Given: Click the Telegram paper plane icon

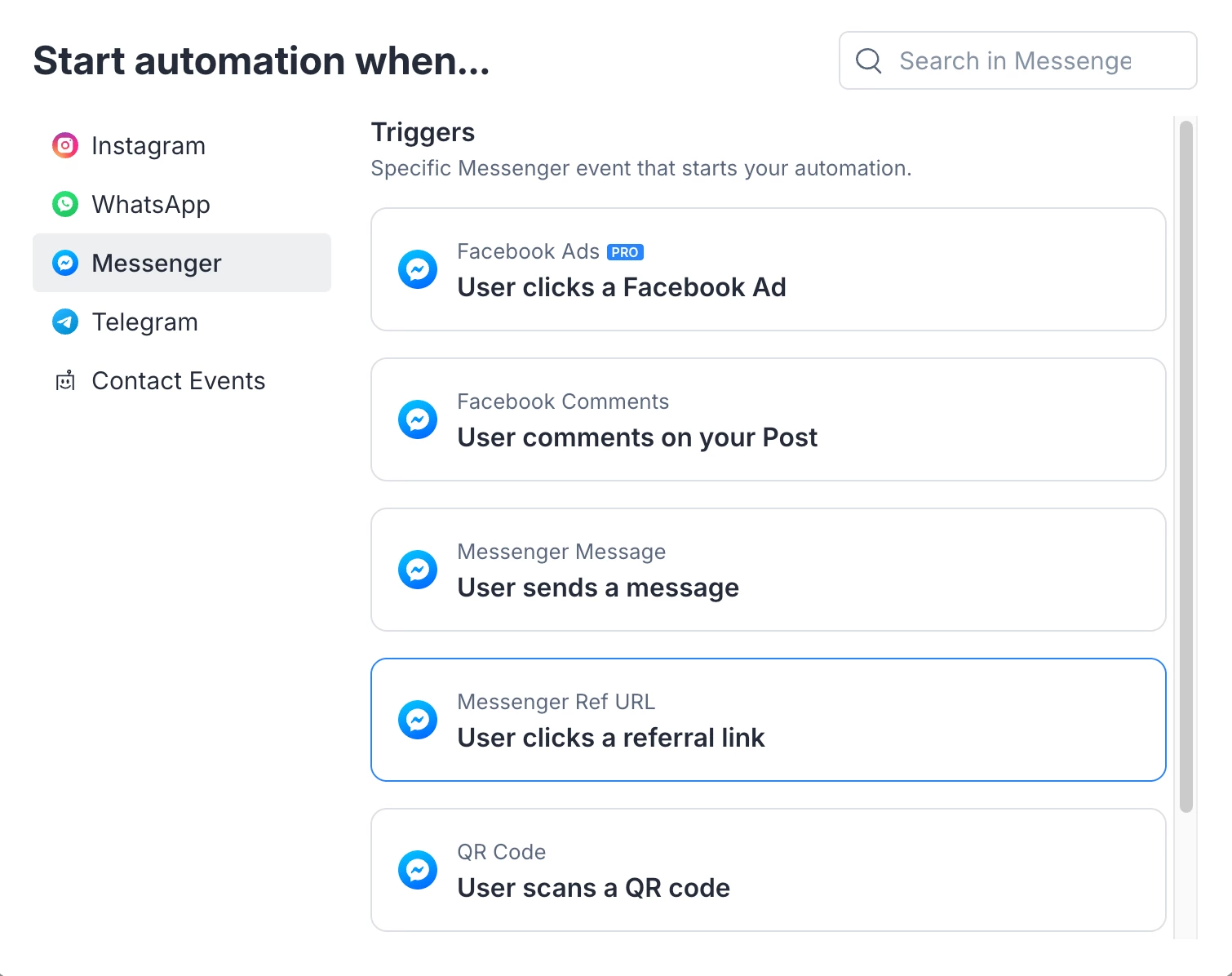Looking at the screenshot, I should click(65, 322).
